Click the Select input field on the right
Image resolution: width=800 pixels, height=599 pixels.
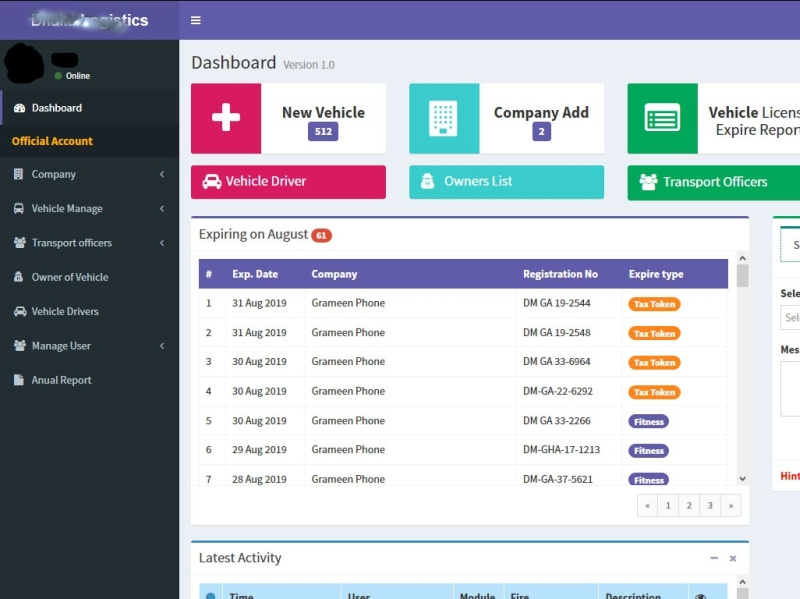pyautogui.click(x=790, y=317)
